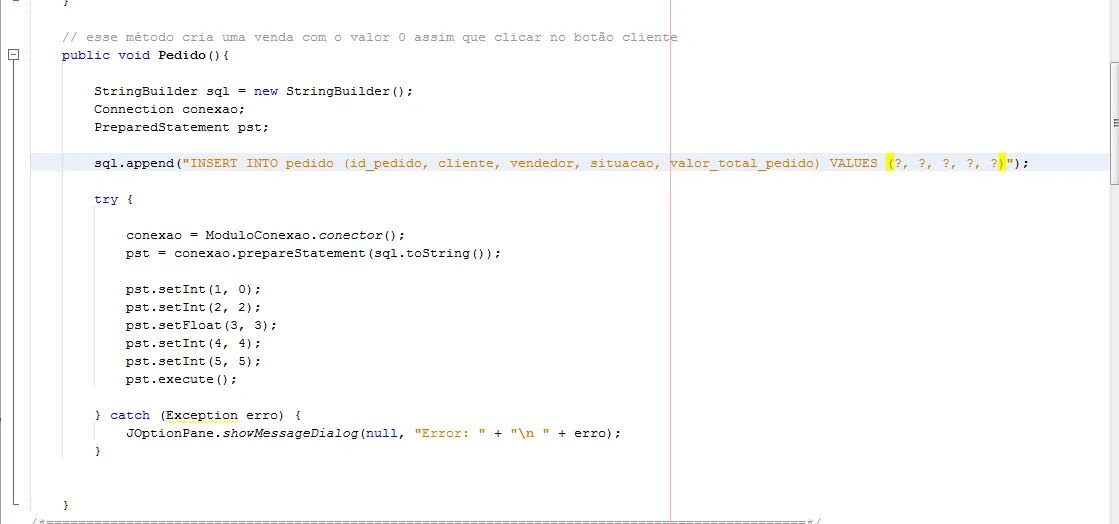Click the highlighted closing parenthesis in SQL string

click(x=1002, y=163)
